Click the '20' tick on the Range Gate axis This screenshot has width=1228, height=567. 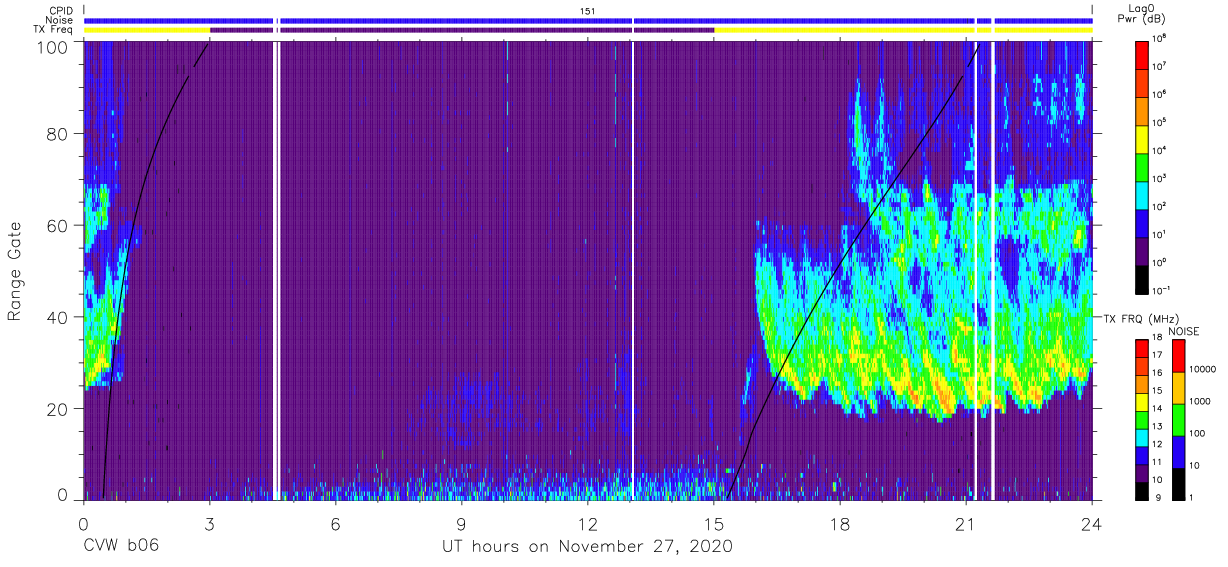pyautogui.click(x=55, y=409)
